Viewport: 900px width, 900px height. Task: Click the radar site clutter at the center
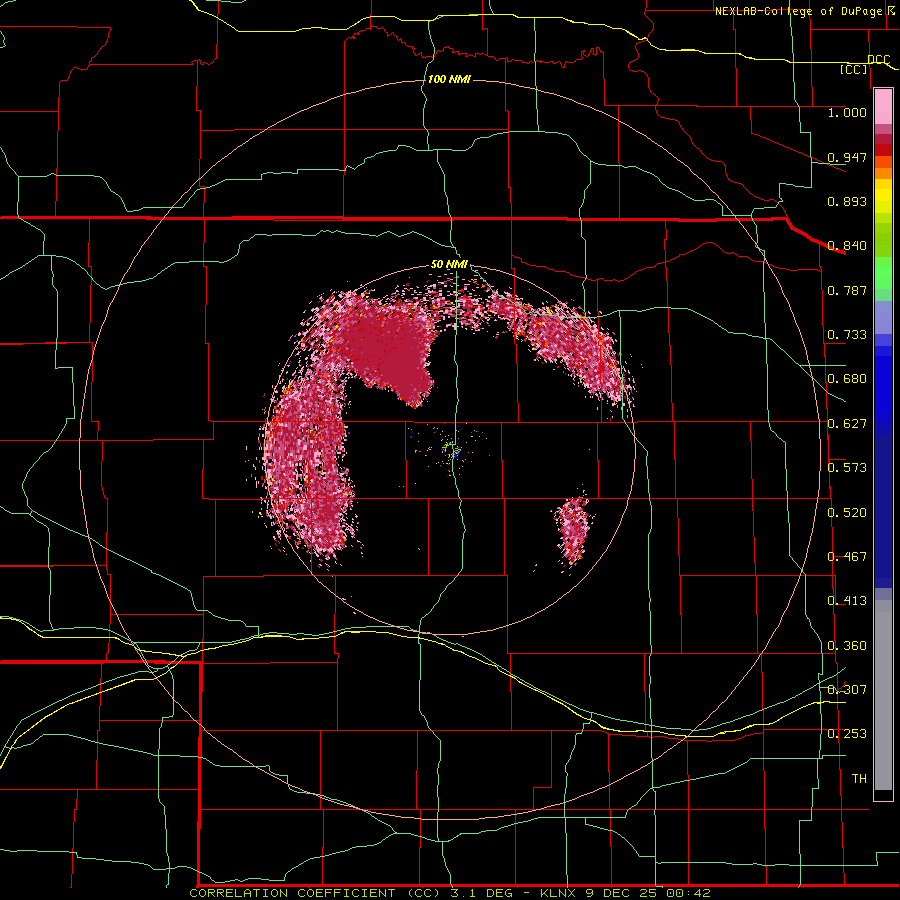451,451
